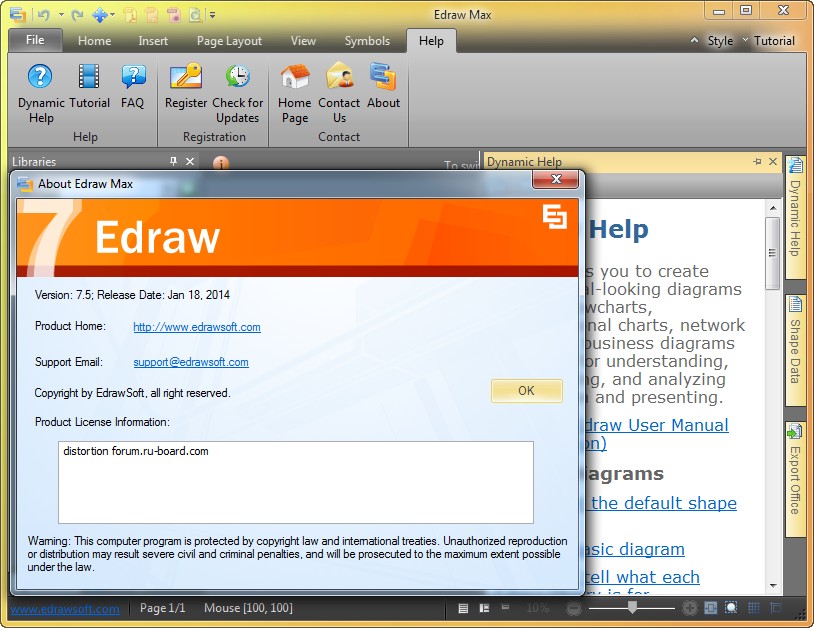This screenshot has height=628, width=814.
Task: Open the 'the default shape' help link
Action: [x=663, y=503]
